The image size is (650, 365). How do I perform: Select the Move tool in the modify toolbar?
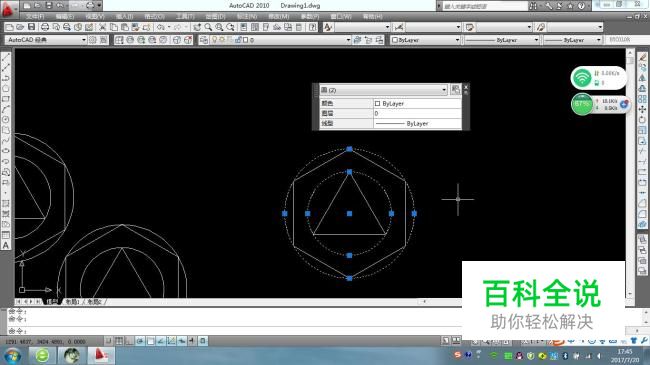(642, 110)
